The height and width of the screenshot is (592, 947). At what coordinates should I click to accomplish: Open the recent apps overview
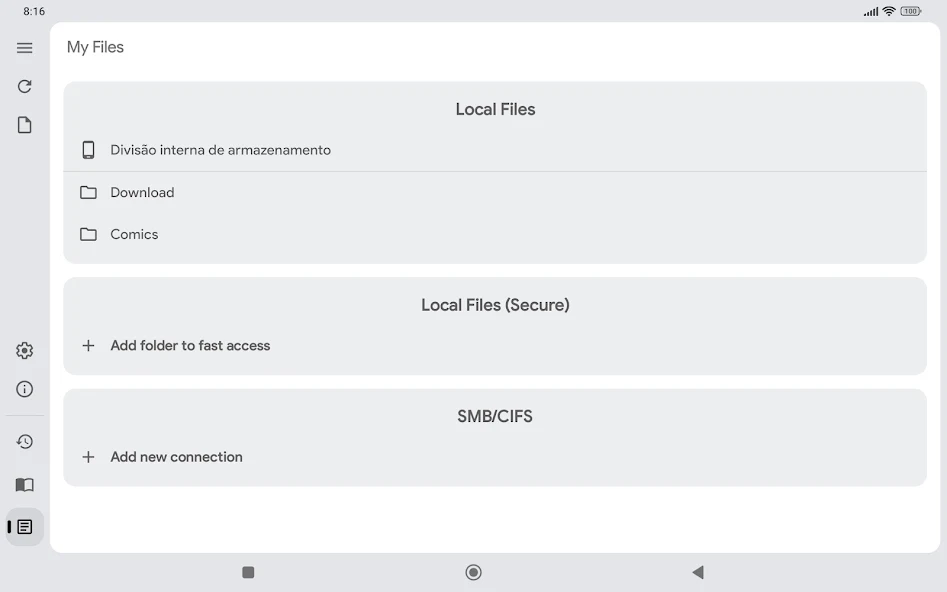click(247, 571)
